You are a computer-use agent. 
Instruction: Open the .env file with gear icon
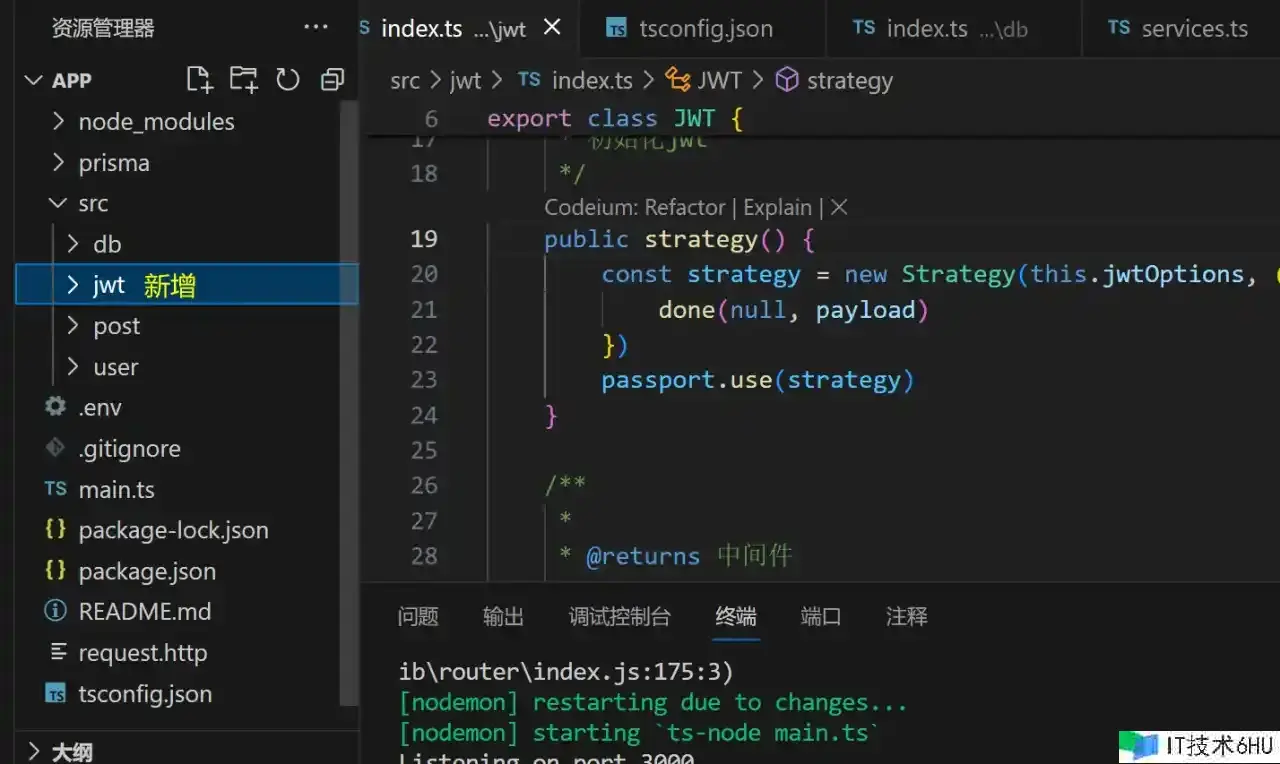pos(99,408)
